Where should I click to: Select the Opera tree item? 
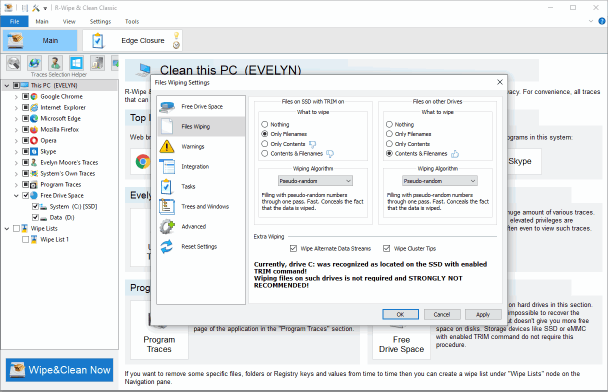click(x=48, y=141)
